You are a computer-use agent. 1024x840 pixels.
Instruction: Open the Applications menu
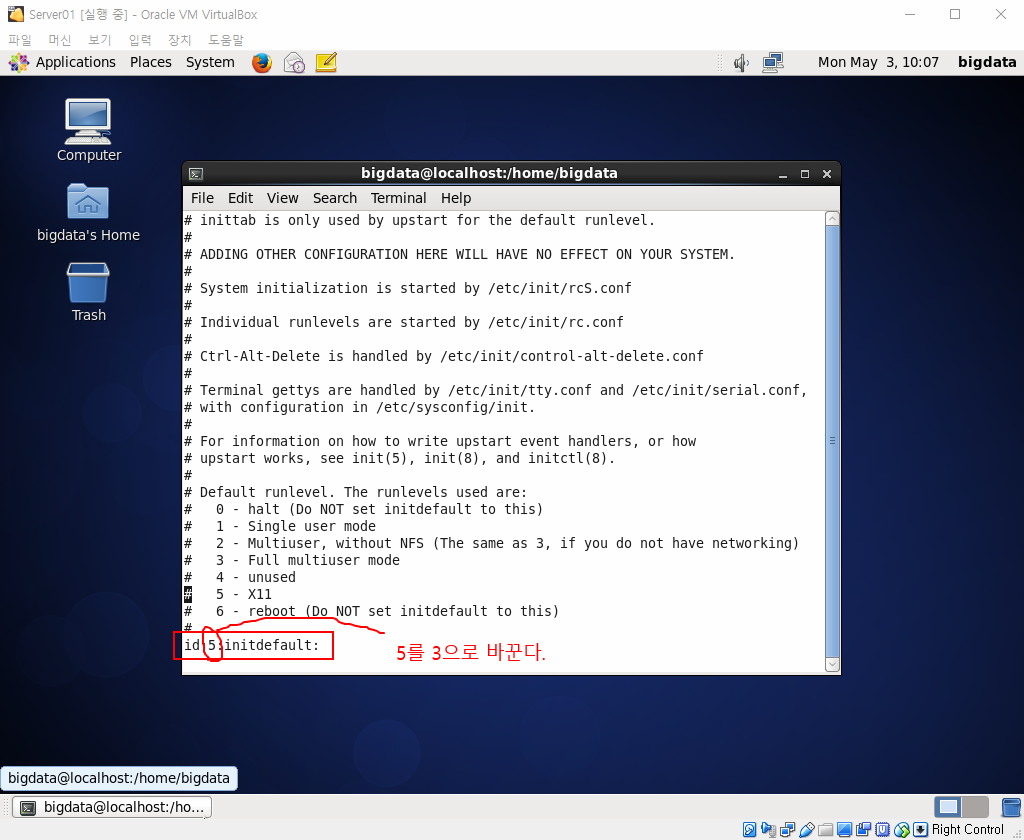76,62
